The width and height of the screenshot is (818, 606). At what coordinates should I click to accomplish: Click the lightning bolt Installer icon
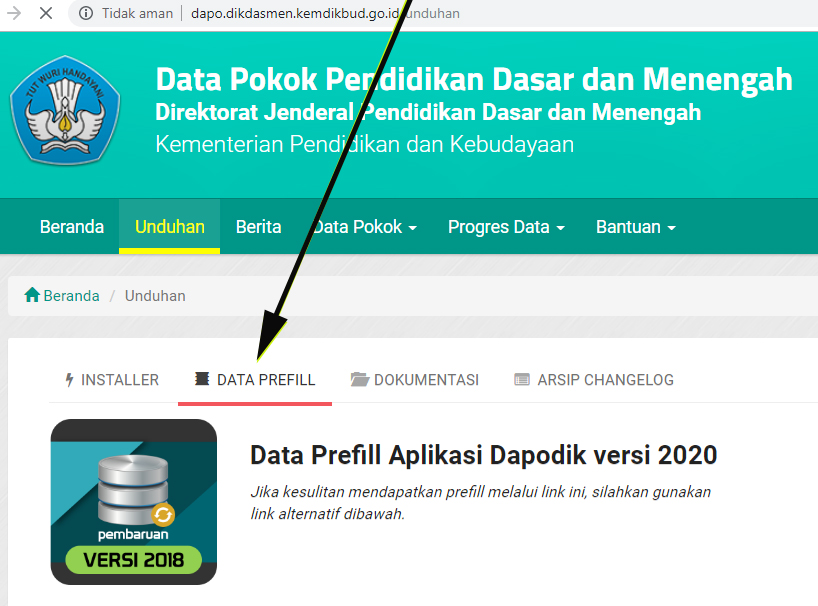point(69,380)
